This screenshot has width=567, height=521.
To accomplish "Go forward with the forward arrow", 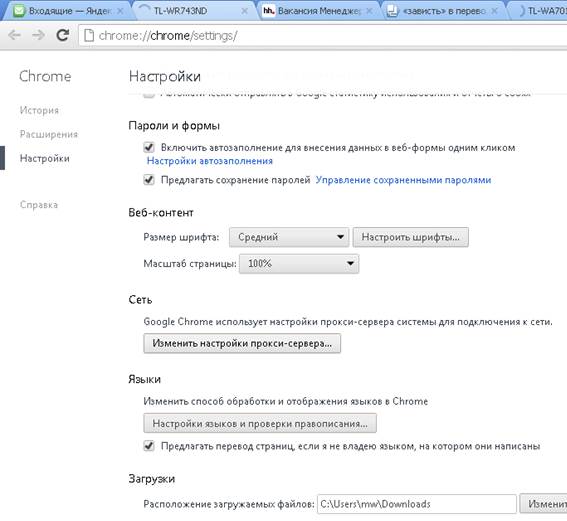I will coord(38,35).
